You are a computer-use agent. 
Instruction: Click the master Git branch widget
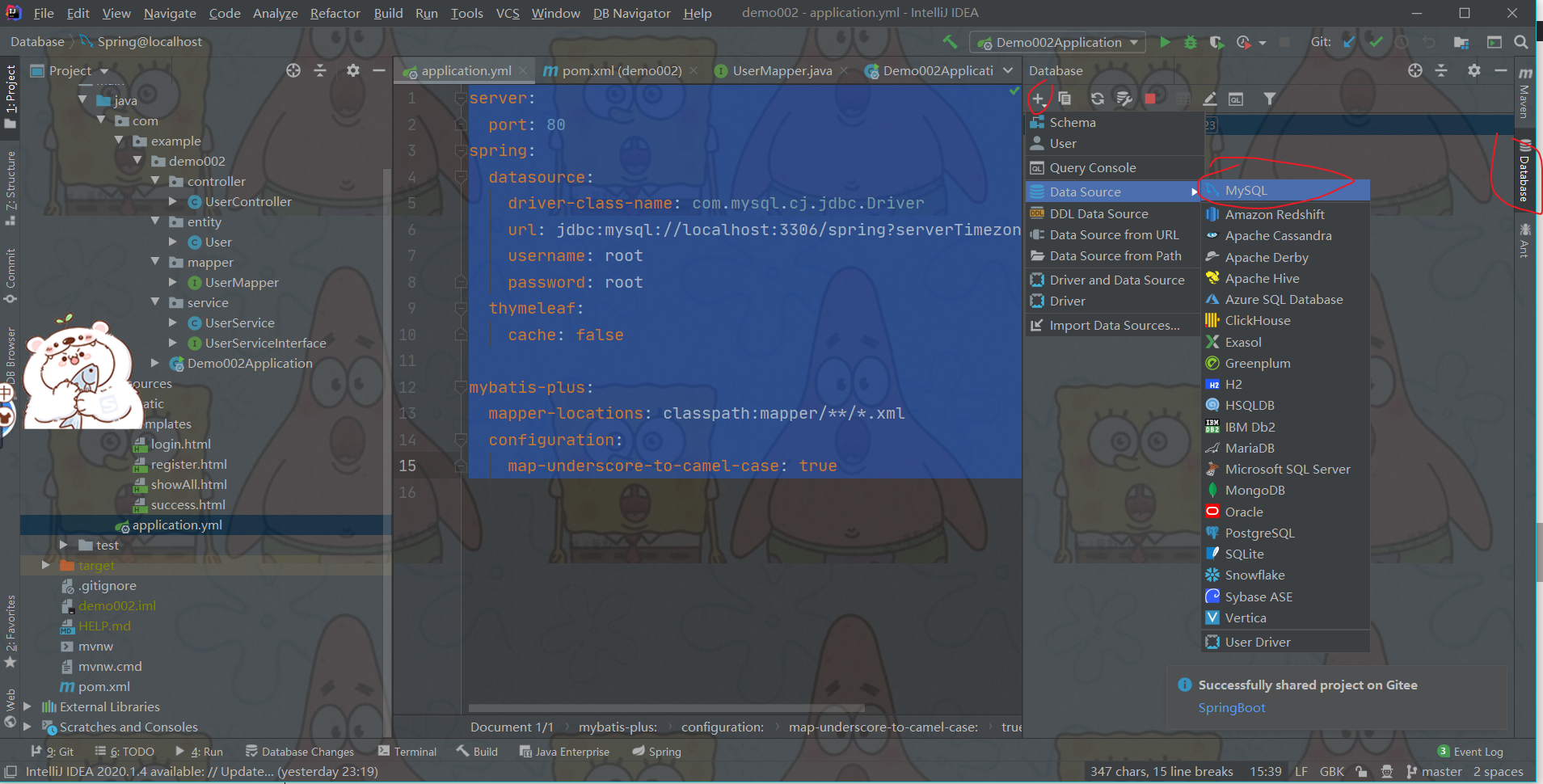pos(1434,772)
